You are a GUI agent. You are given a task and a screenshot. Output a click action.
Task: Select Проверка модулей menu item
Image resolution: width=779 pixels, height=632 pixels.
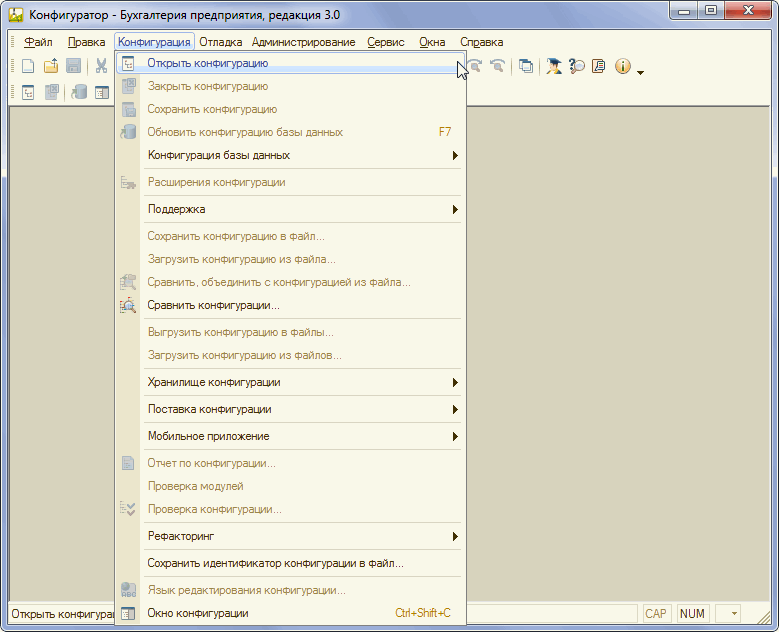click(291, 486)
